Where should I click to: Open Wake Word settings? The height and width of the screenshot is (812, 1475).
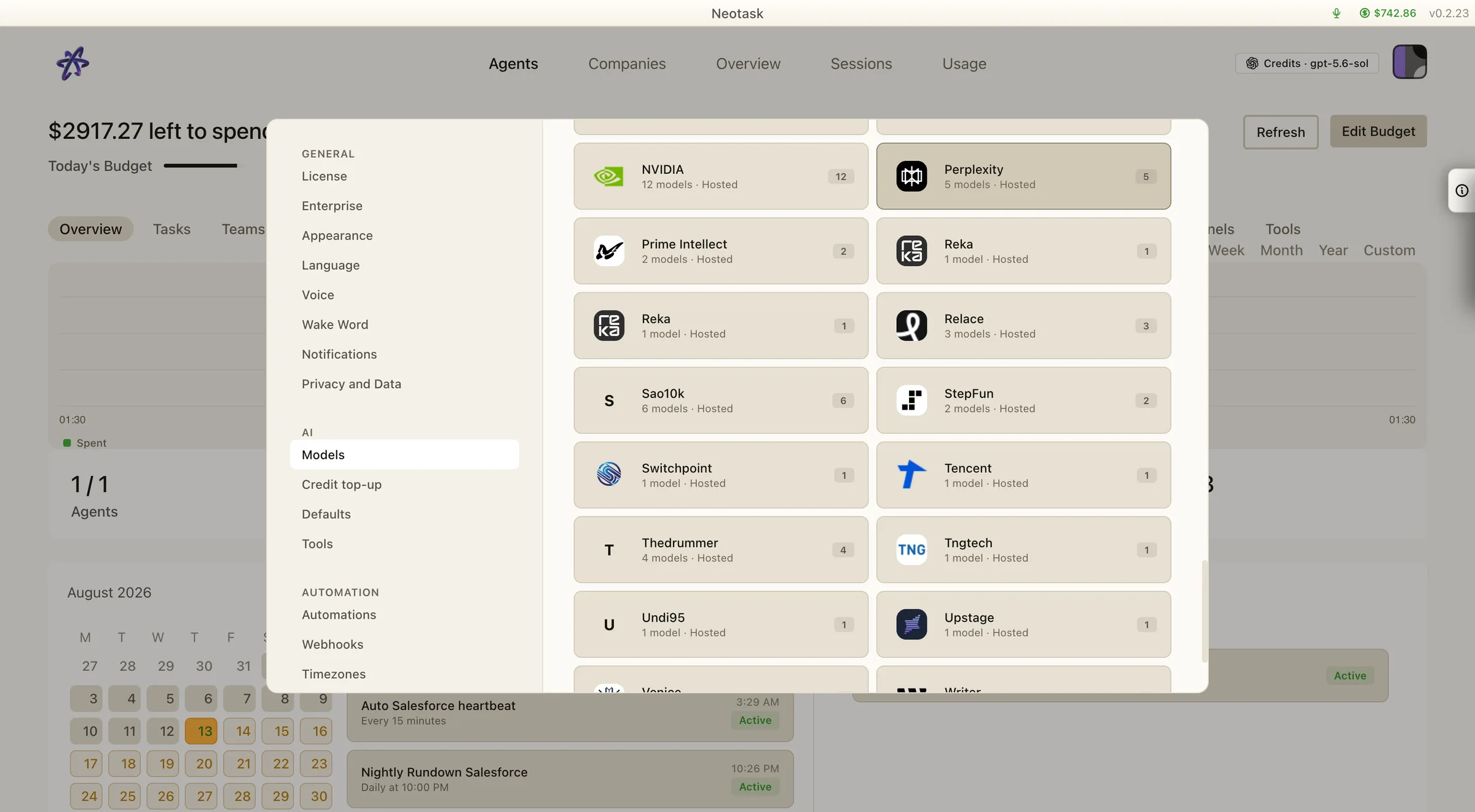click(x=404, y=324)
